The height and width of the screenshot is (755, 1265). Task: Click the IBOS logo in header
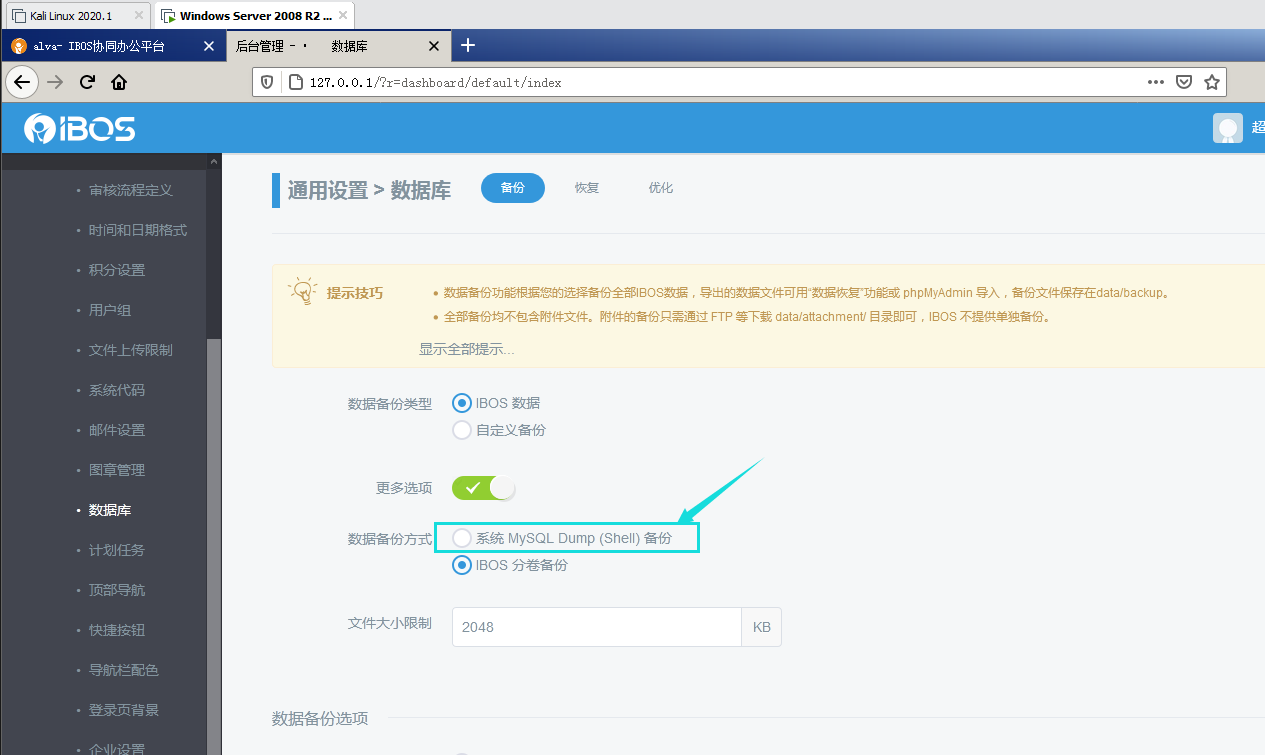coord(80,128)
